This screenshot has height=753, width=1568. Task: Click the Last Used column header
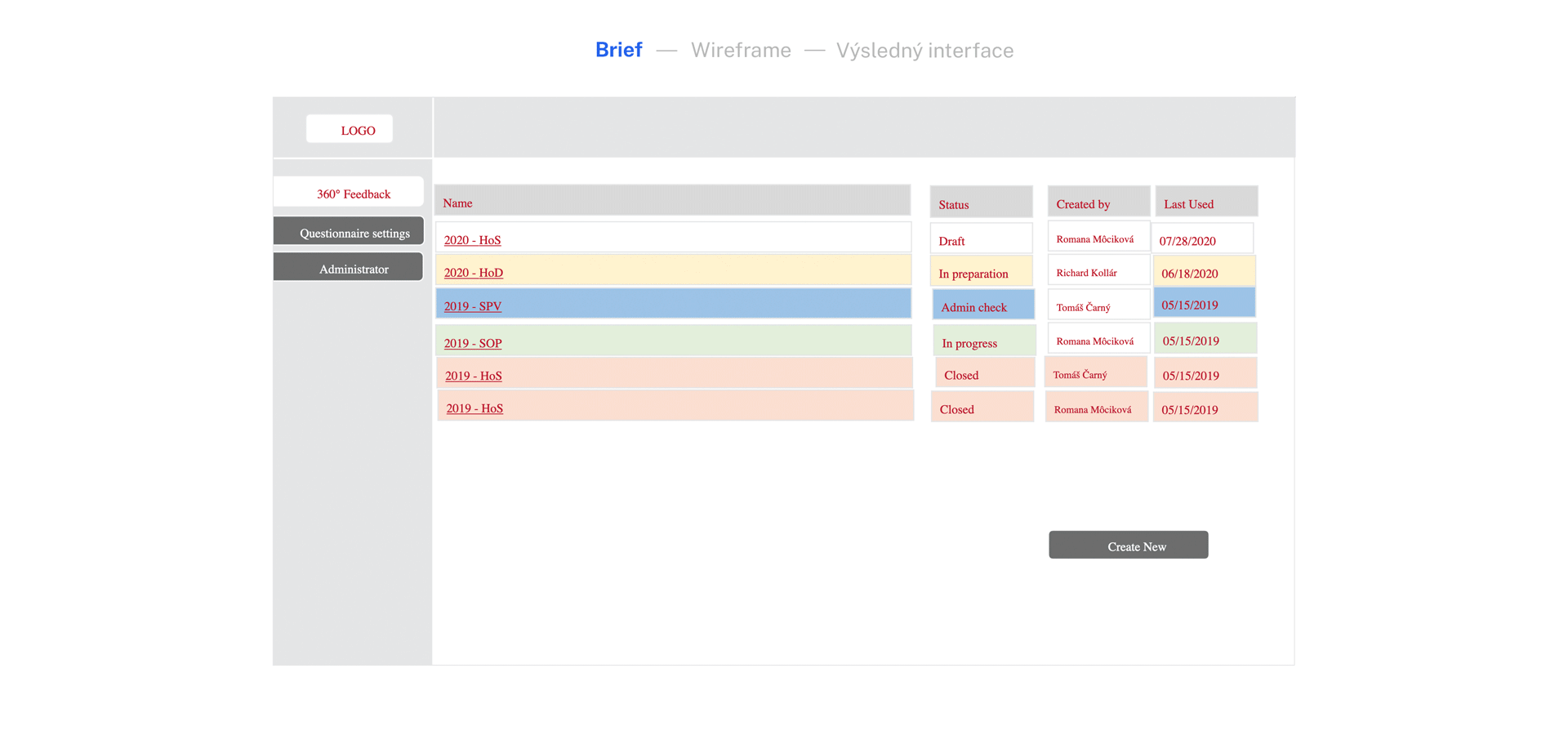click(1206, 202)
